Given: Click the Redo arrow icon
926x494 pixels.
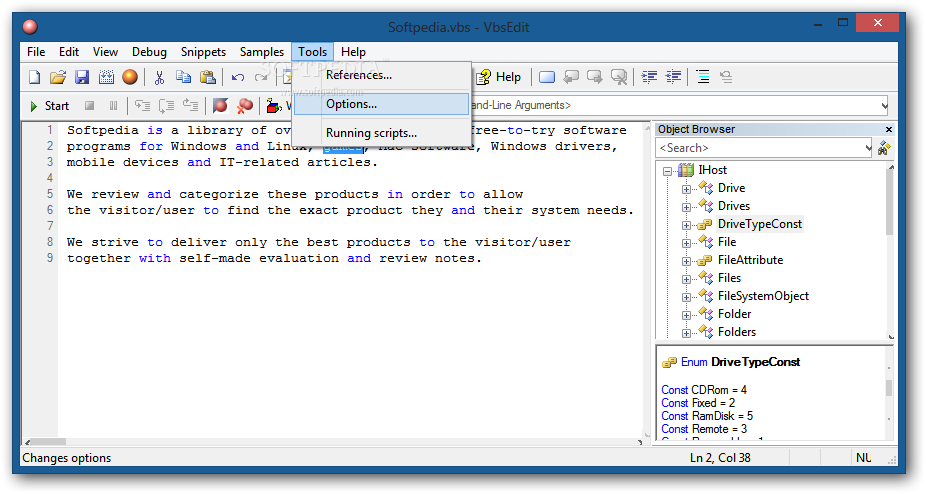Looking at the screenshot, I should click(261, 77).
